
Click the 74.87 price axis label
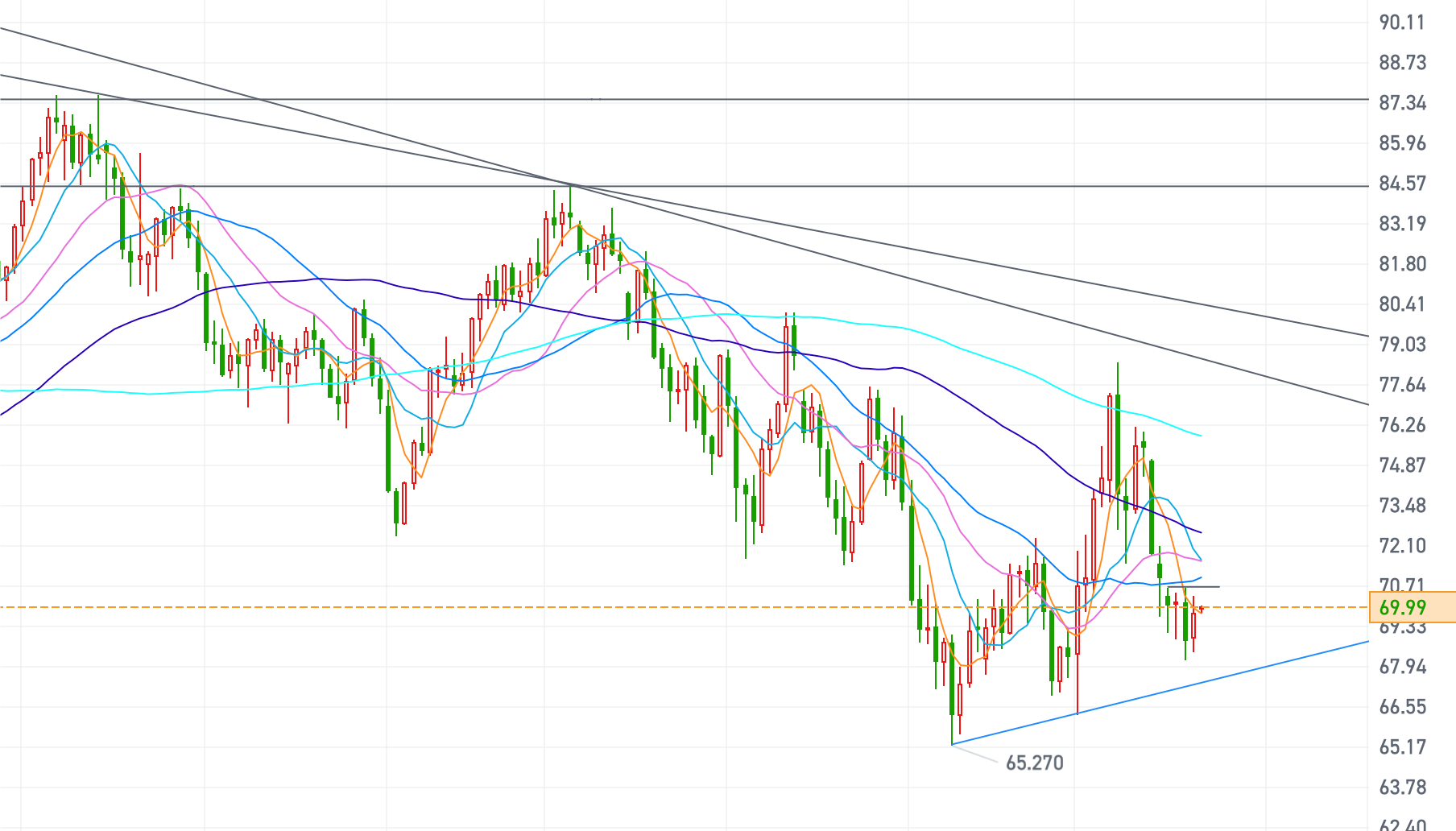(1402, 465)
